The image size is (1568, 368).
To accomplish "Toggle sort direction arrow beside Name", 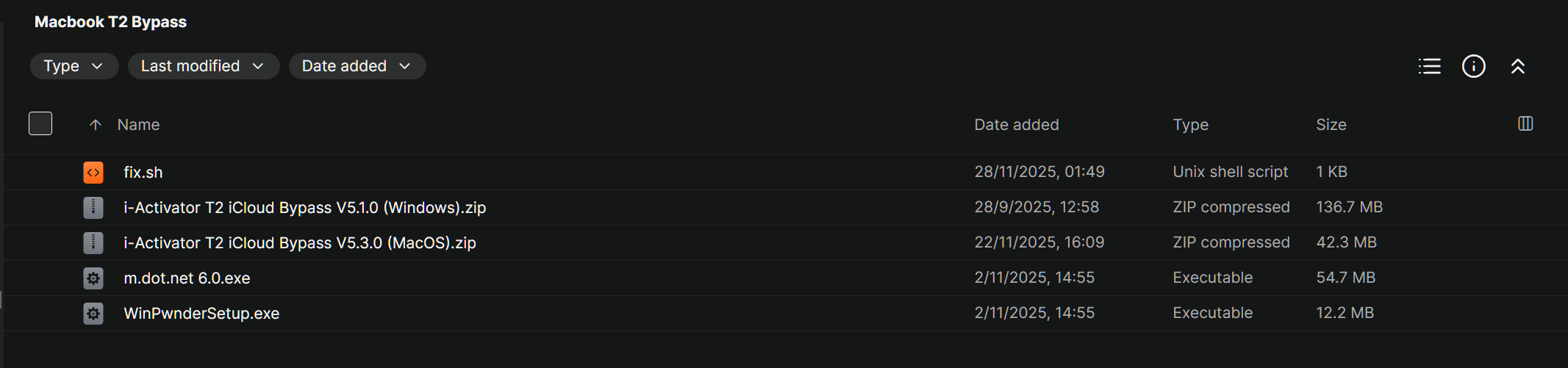I will (x=95, y=125).
